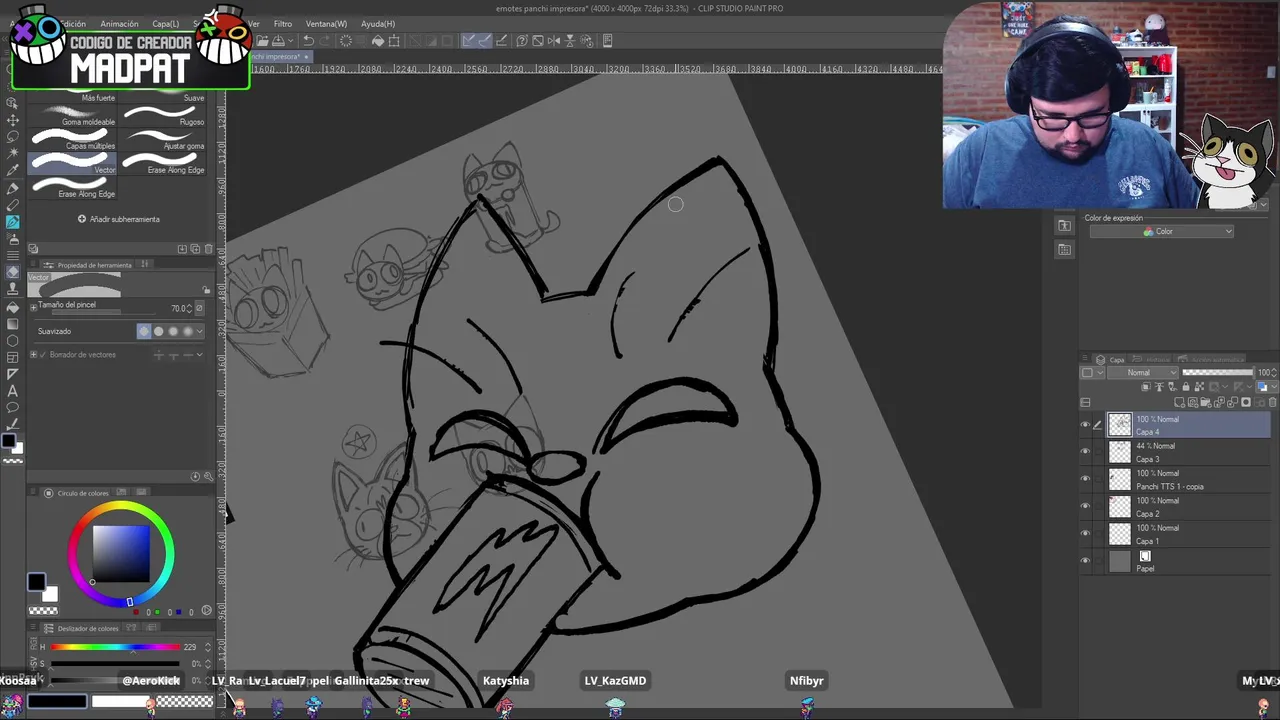Hide the Capa 2 layer

[1086, 506]
